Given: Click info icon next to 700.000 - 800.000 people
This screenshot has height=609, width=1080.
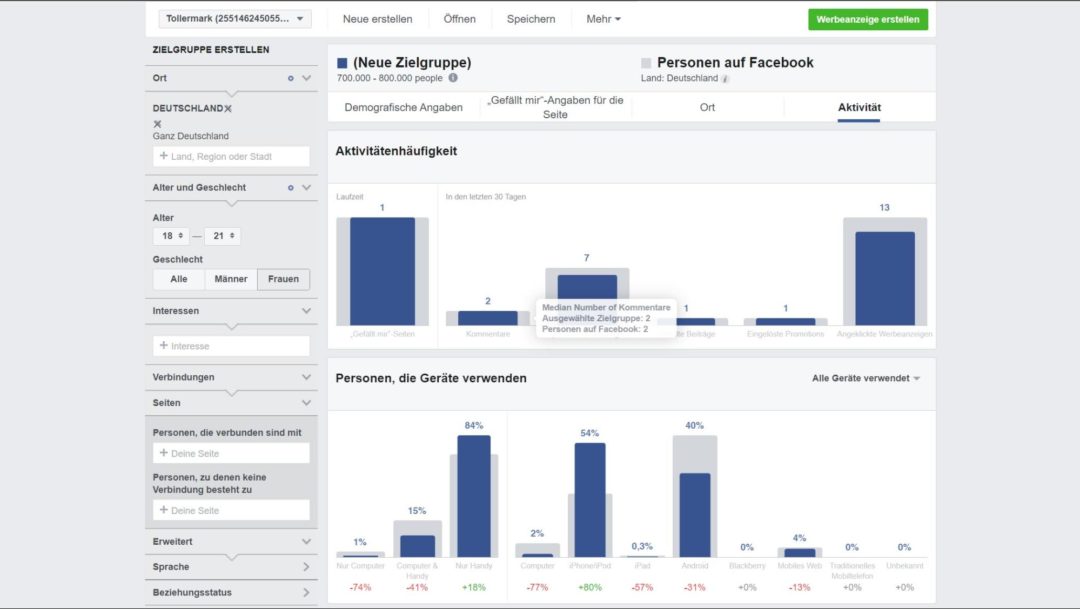Looking at the screenshot, I should pos(453,78).
